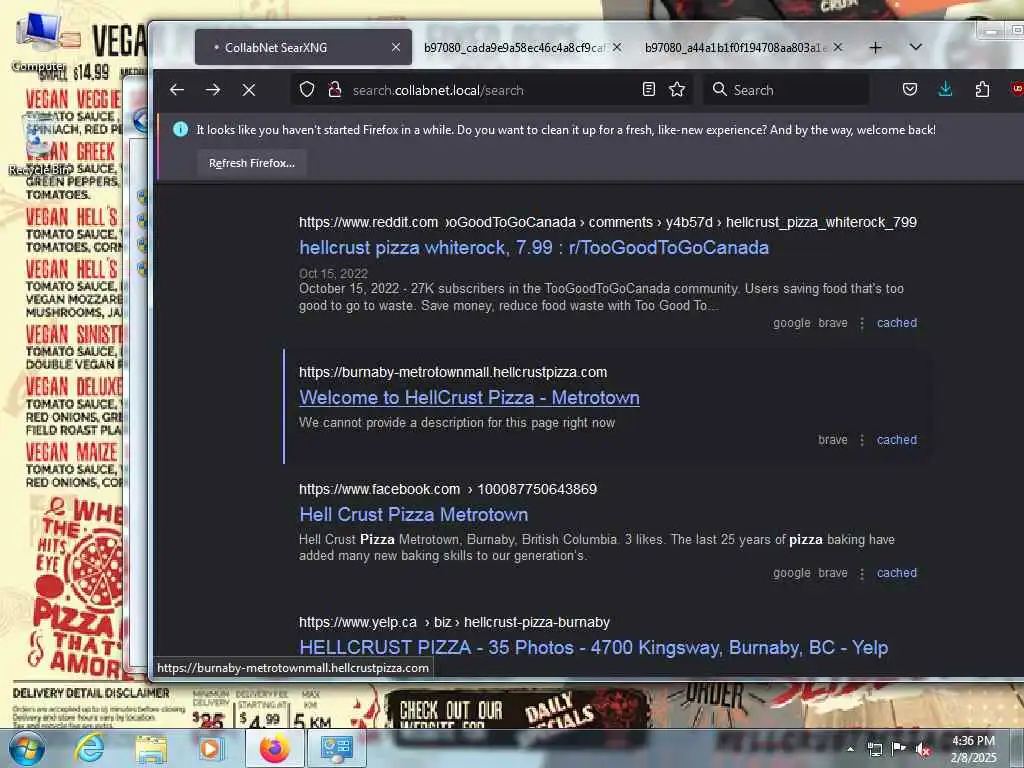Expand more options dots on Facebook result
Screen dimensions: 1024x768
pyautogui.click(x=862, y=573)
